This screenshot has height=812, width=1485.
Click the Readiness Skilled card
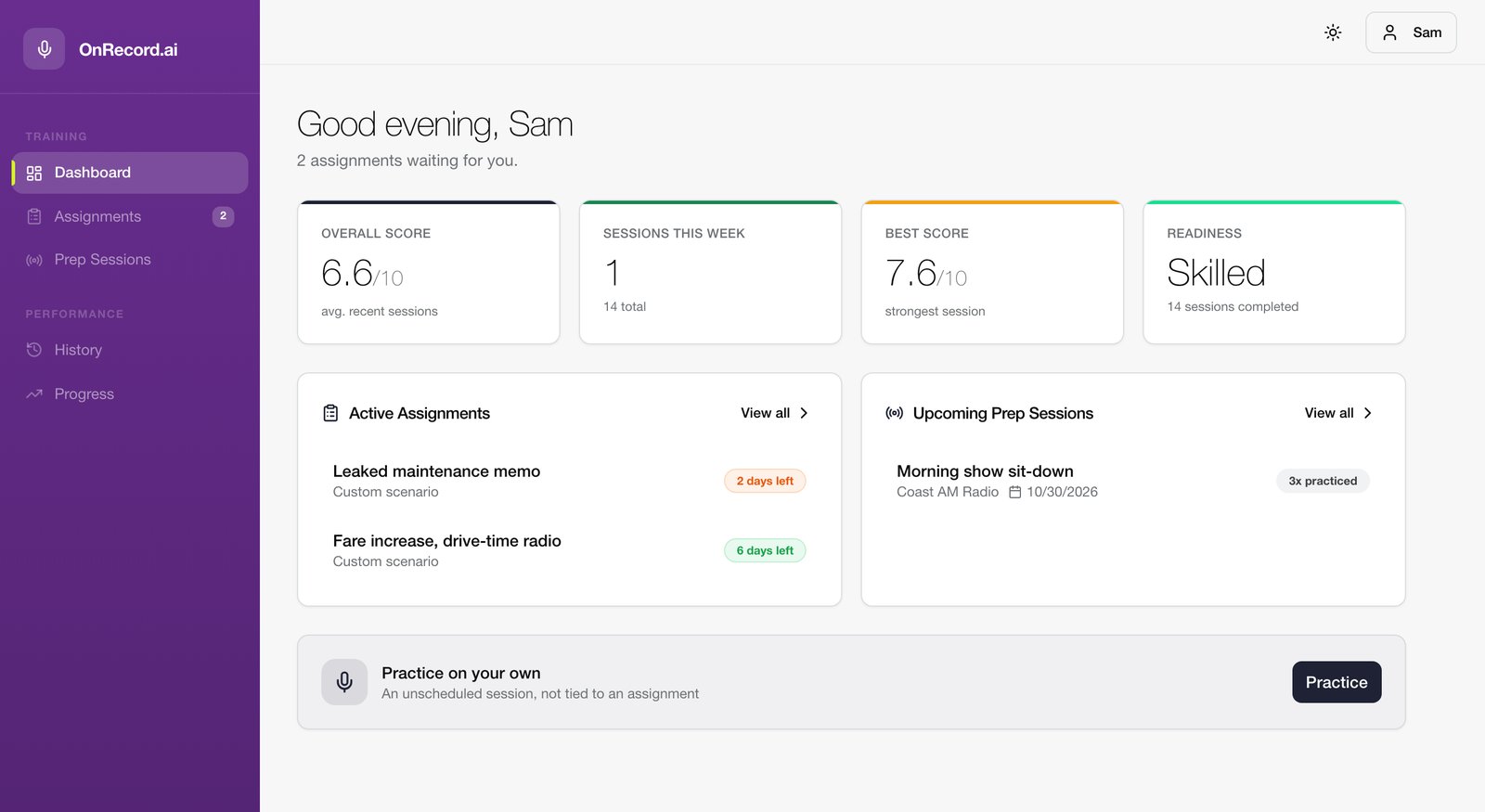coord(1274,272)
